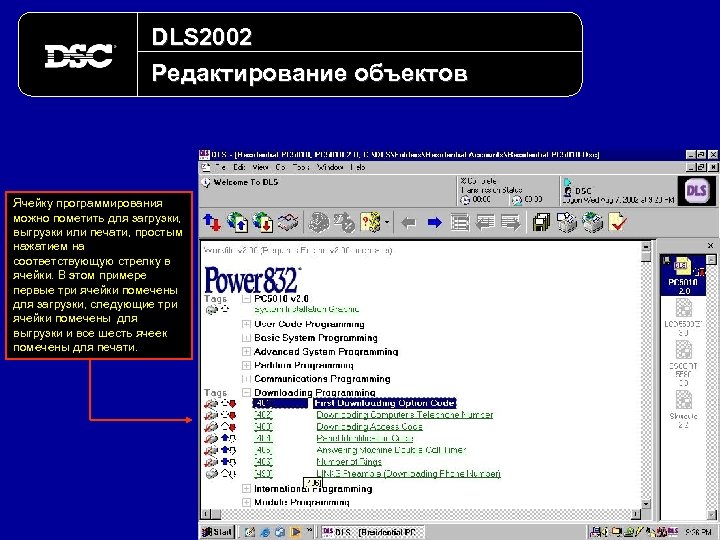Toggle download arrow on Downloading Access Code row
Viewport: 720px width, 540px height.
[232, 427]
